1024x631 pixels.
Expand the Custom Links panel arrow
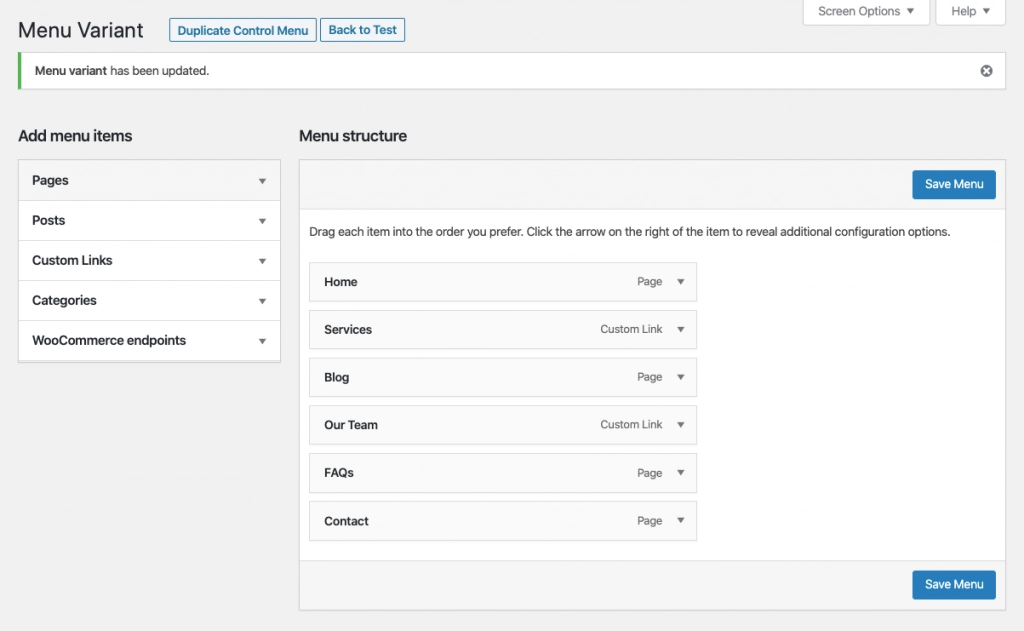(262, 261)
